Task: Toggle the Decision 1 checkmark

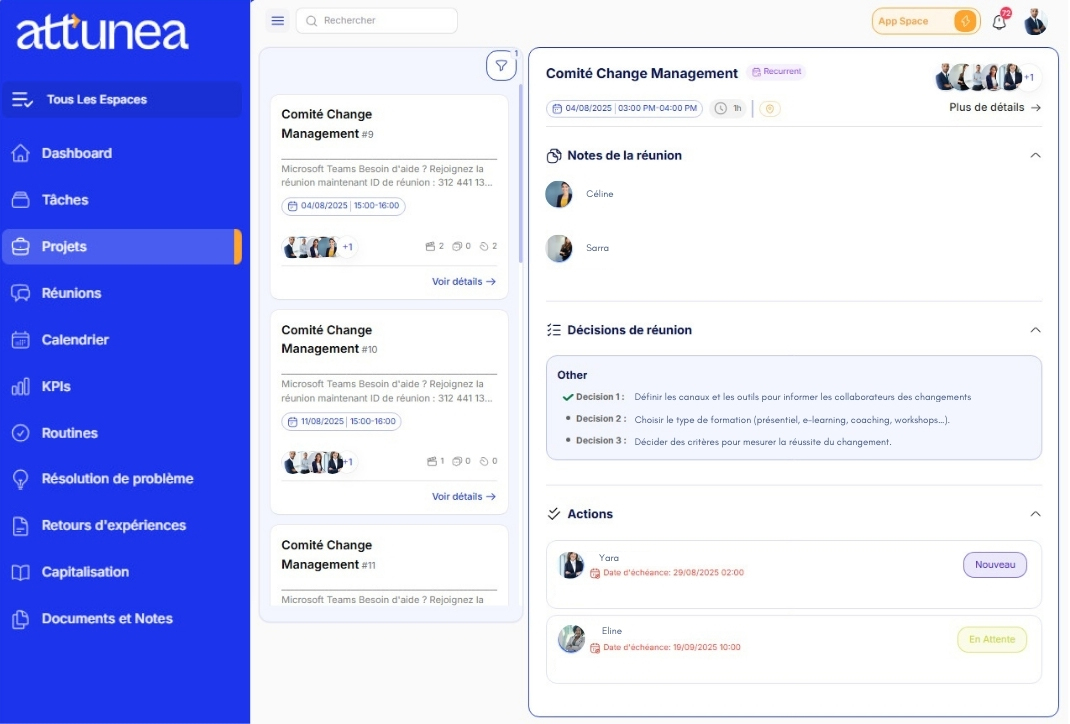Action: click(x=568, y=397)
